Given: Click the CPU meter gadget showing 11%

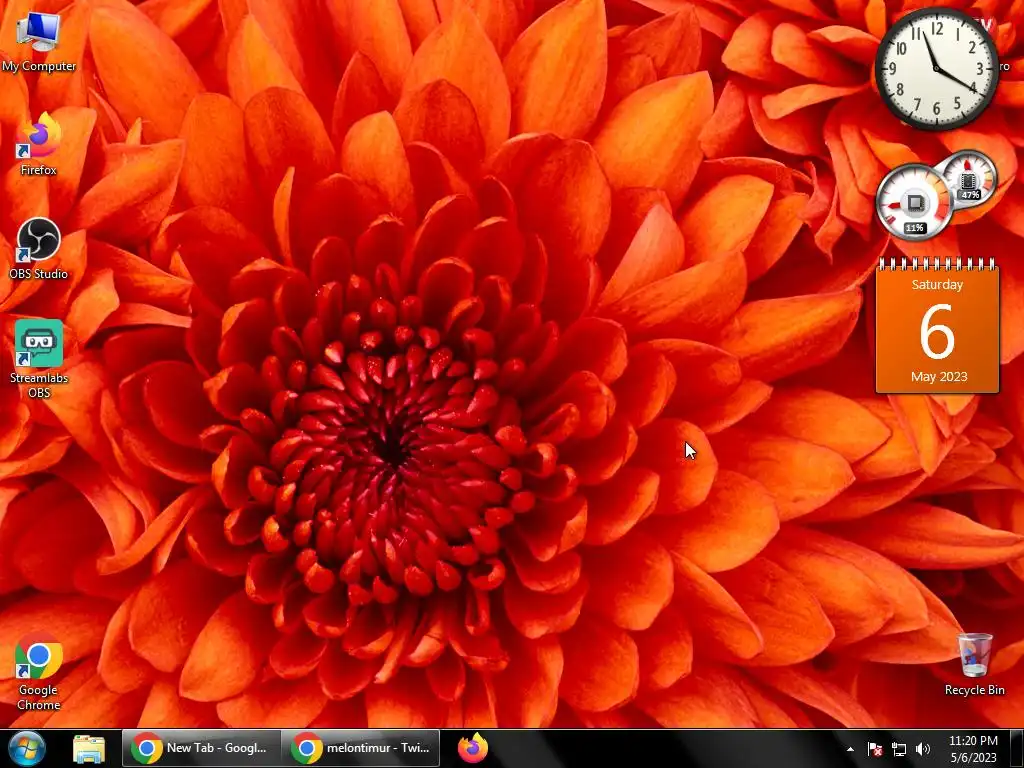Looking at the screenshot, I should coord(914,202).
